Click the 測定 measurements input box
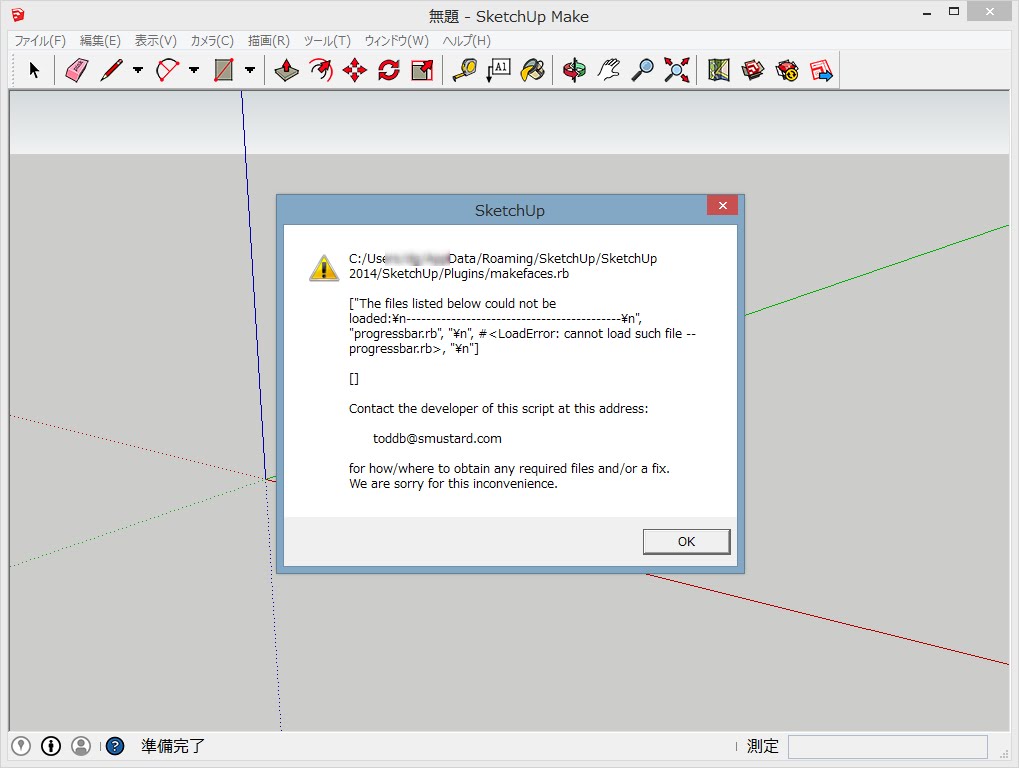This screenshot has width=1019, height=768. pos(888,747)
